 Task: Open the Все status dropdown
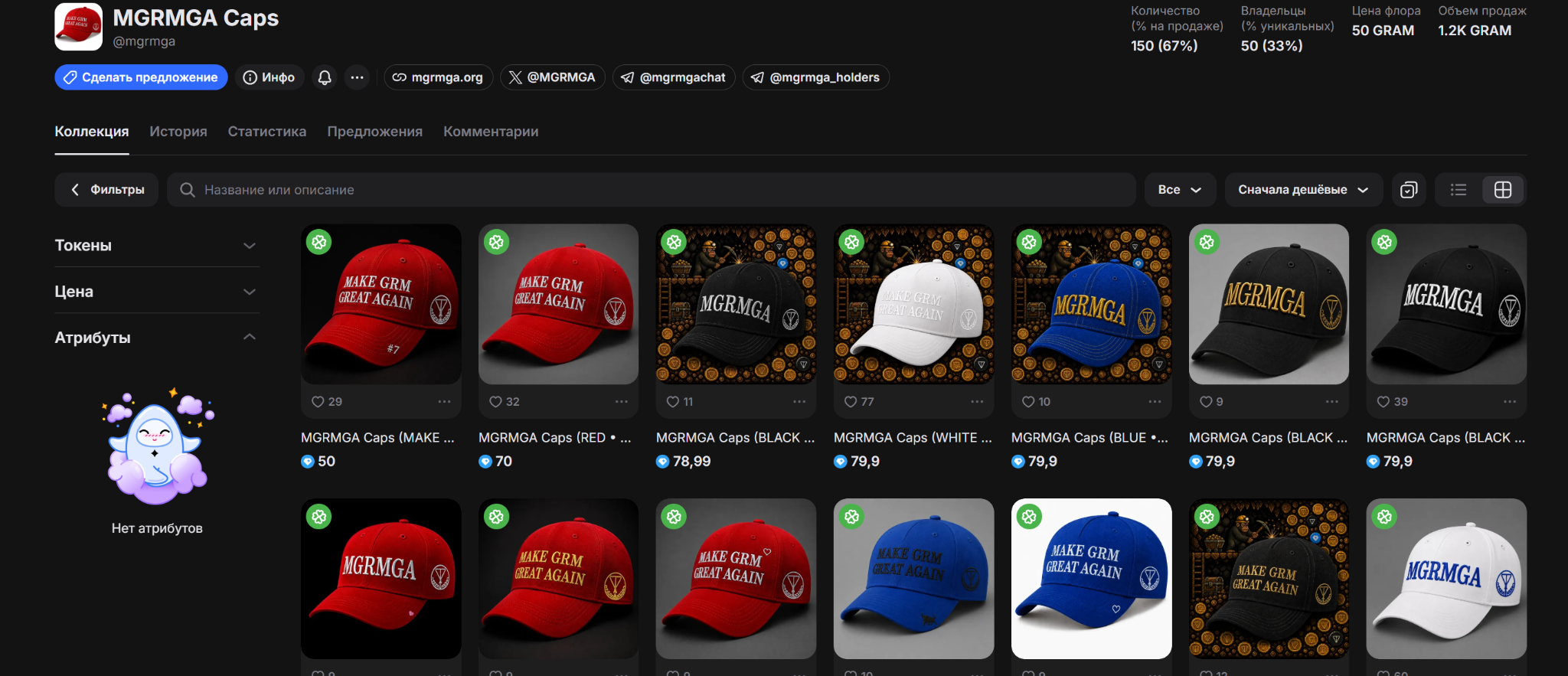coord(1180,190)
